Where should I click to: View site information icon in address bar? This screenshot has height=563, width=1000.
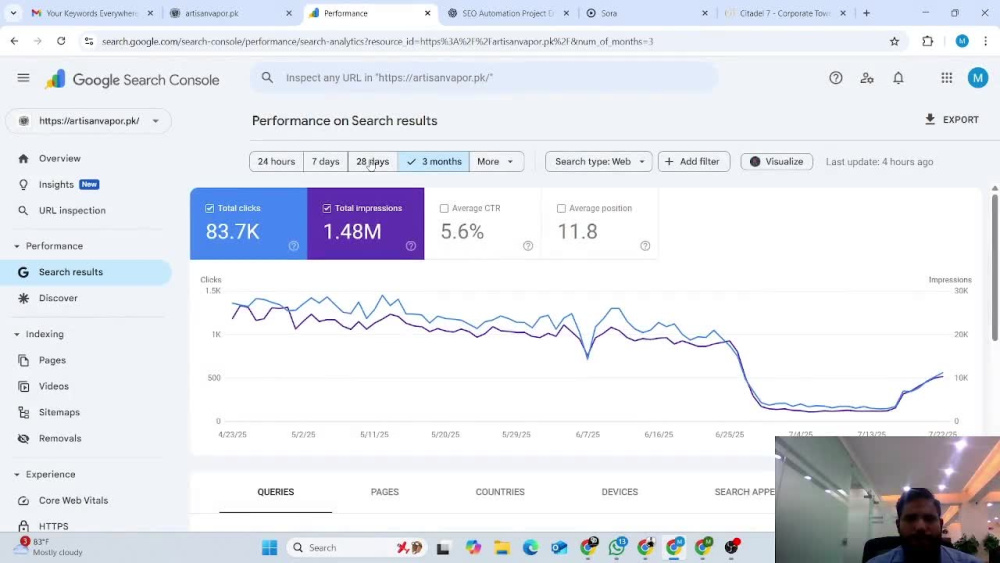89,41
